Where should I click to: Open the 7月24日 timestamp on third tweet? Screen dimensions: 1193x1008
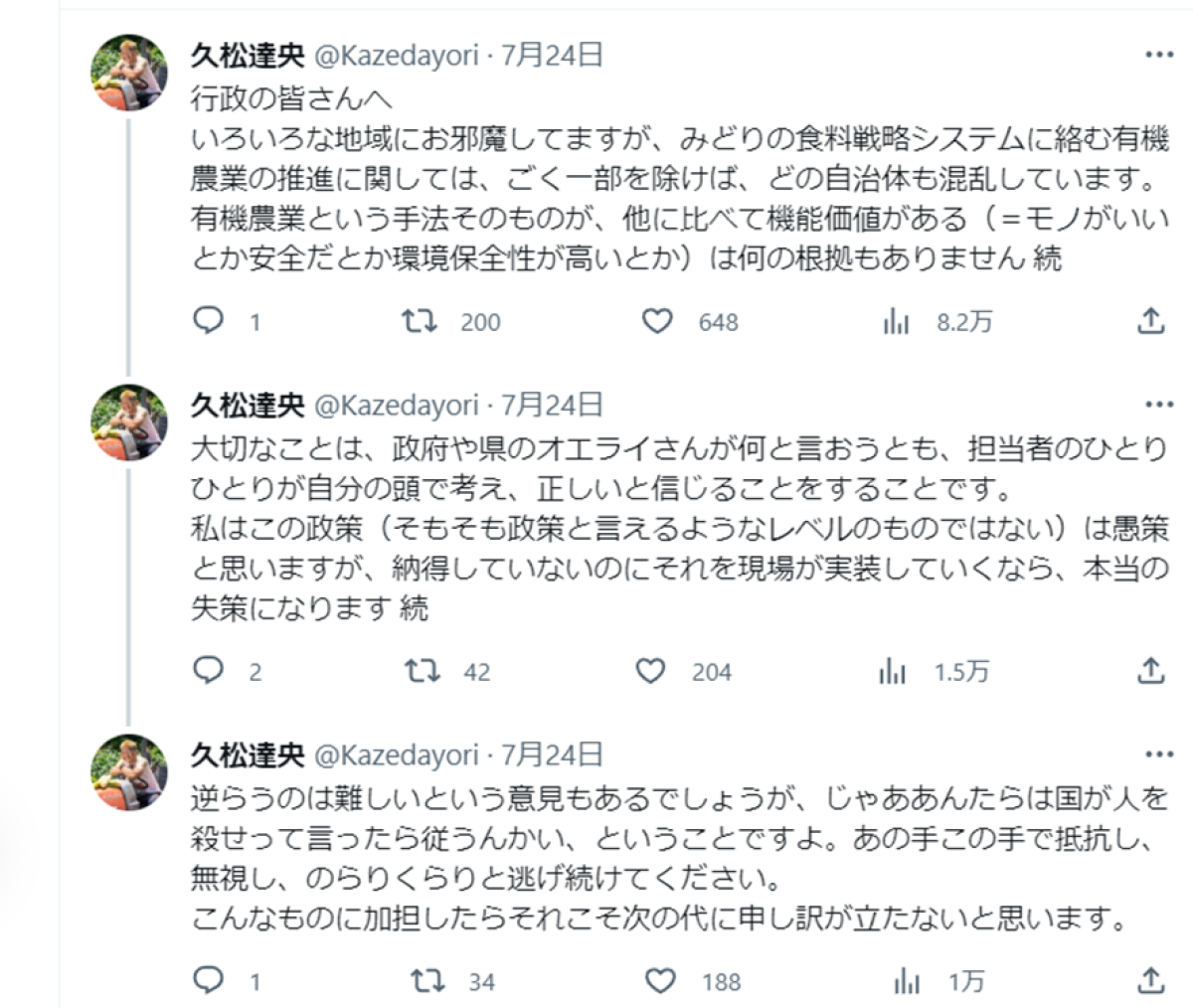pyautogui.click(x=552, y=756)
